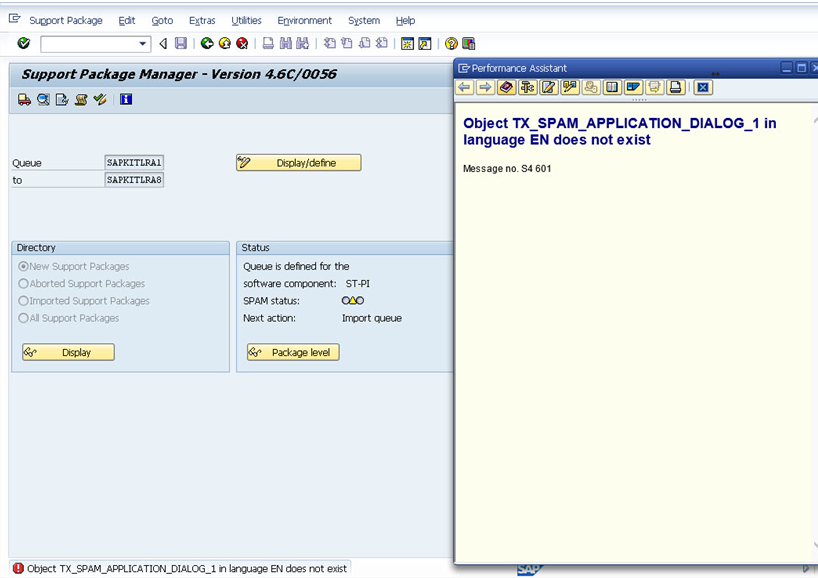Open the Support Package menu

[66, 21]
